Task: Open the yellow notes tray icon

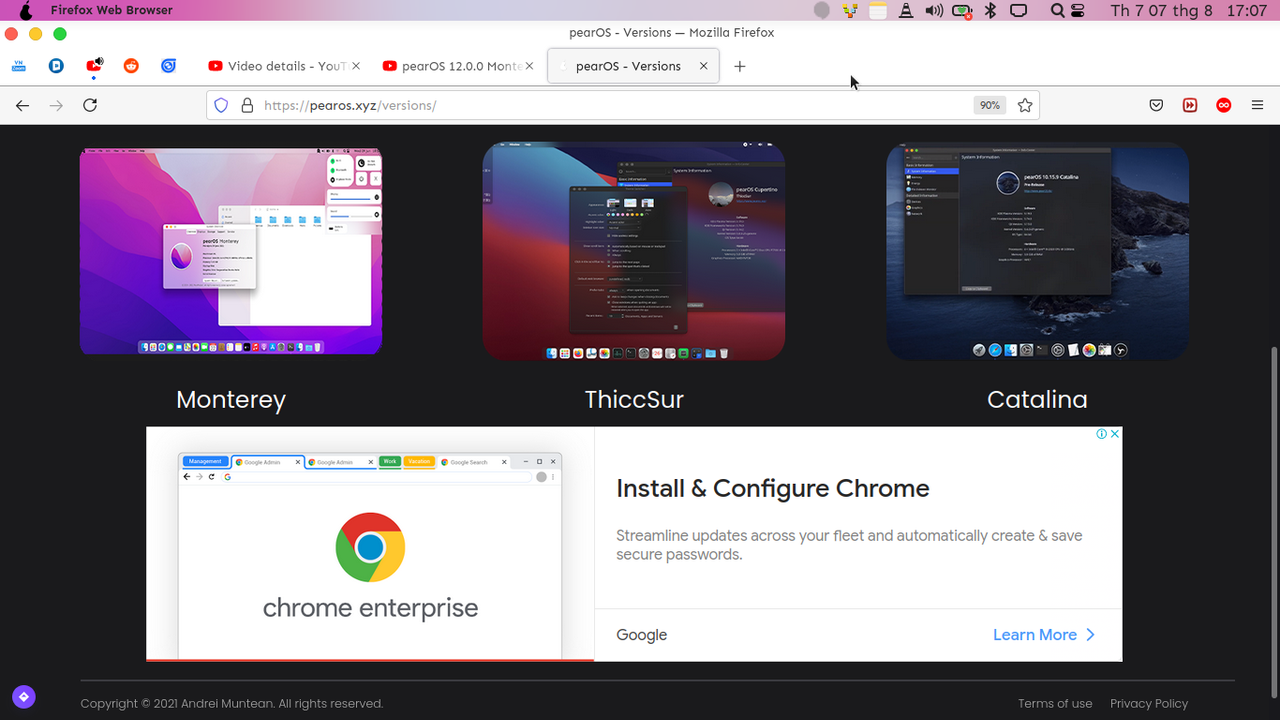Action: coord(878,10)
